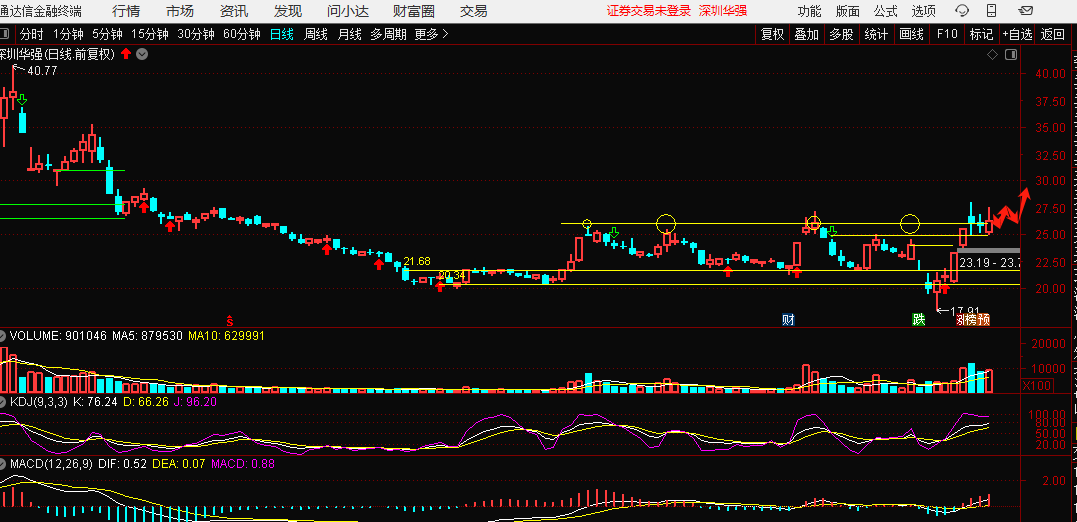The image size is (1077, 522).
Task: Open the 市场 menu
Action: [x=180, y=11]
